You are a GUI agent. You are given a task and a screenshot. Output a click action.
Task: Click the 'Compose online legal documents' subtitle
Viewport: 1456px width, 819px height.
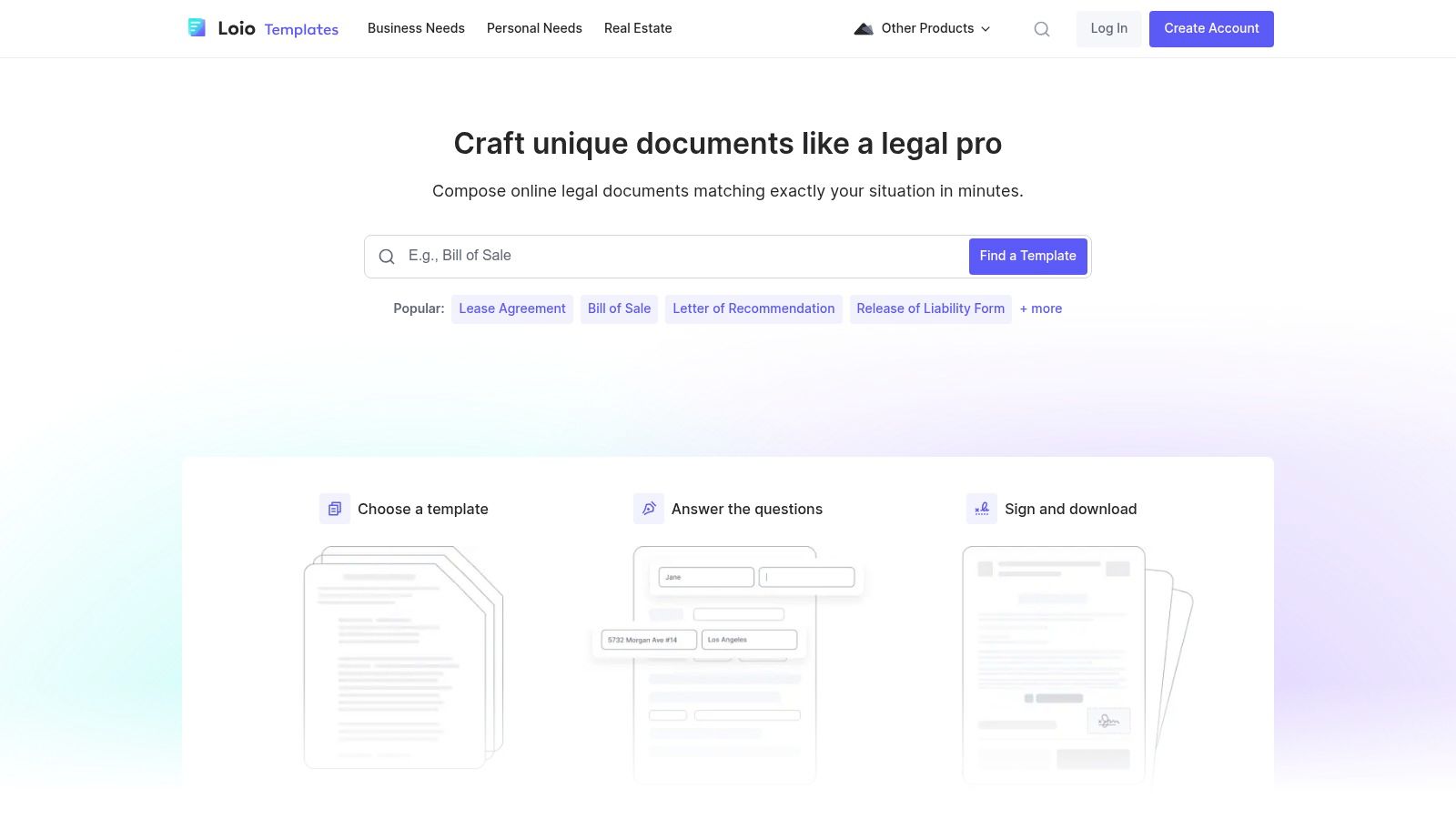click(x=728, y=191)
